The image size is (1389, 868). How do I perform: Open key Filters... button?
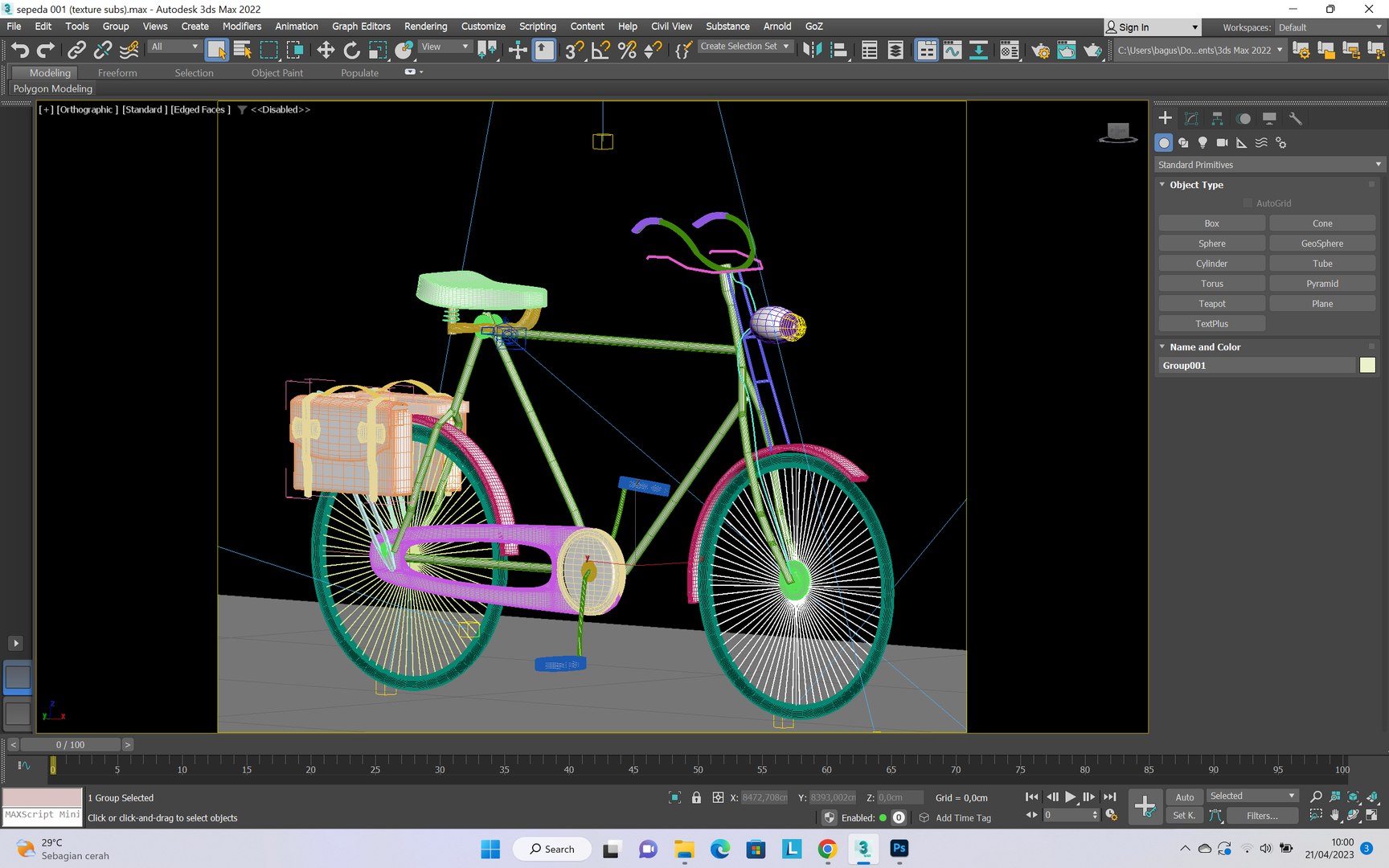coord(1262,816)
